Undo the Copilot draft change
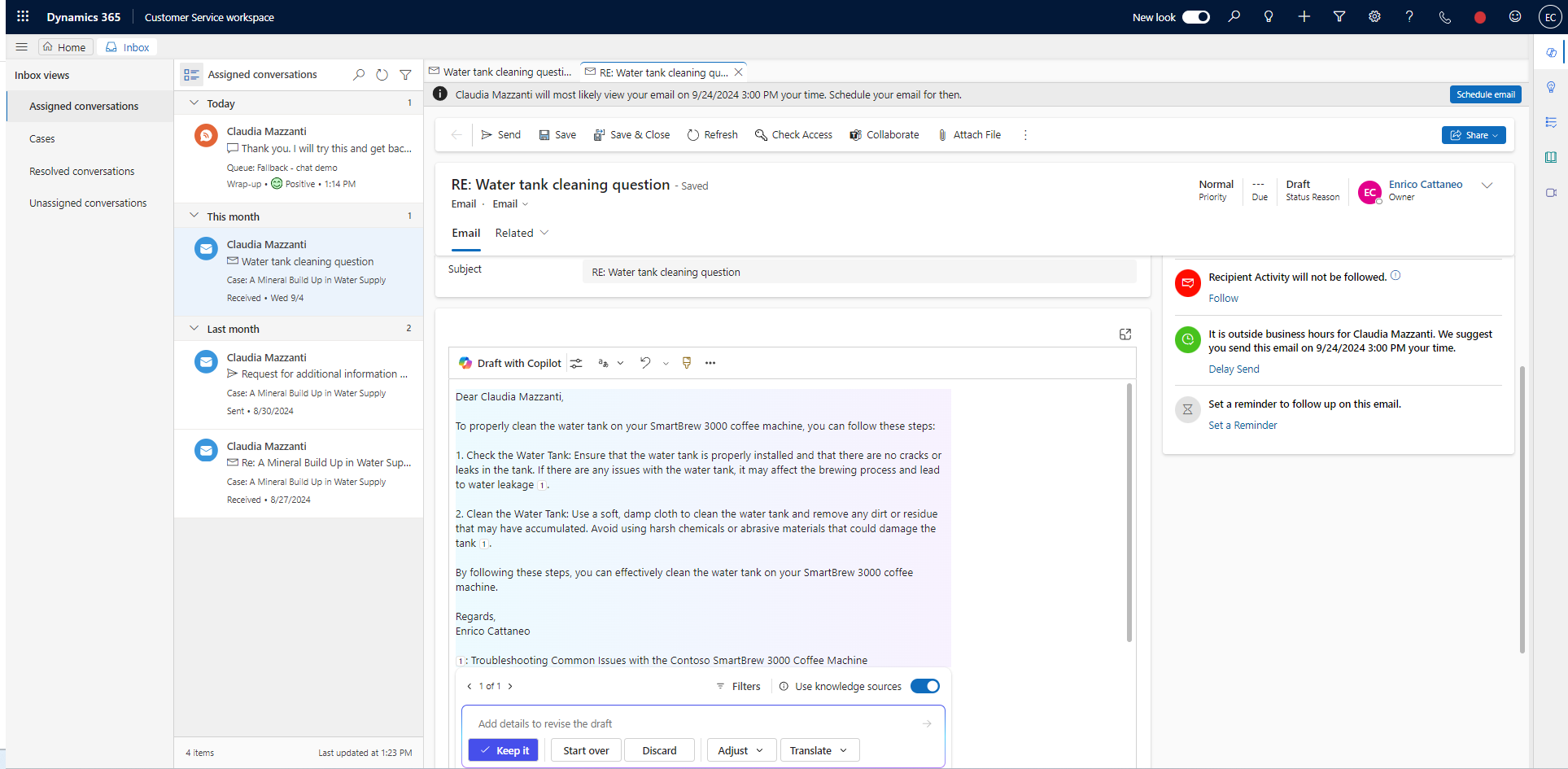The width and height of the screenshot is (1568, 769). pos(644,363)
